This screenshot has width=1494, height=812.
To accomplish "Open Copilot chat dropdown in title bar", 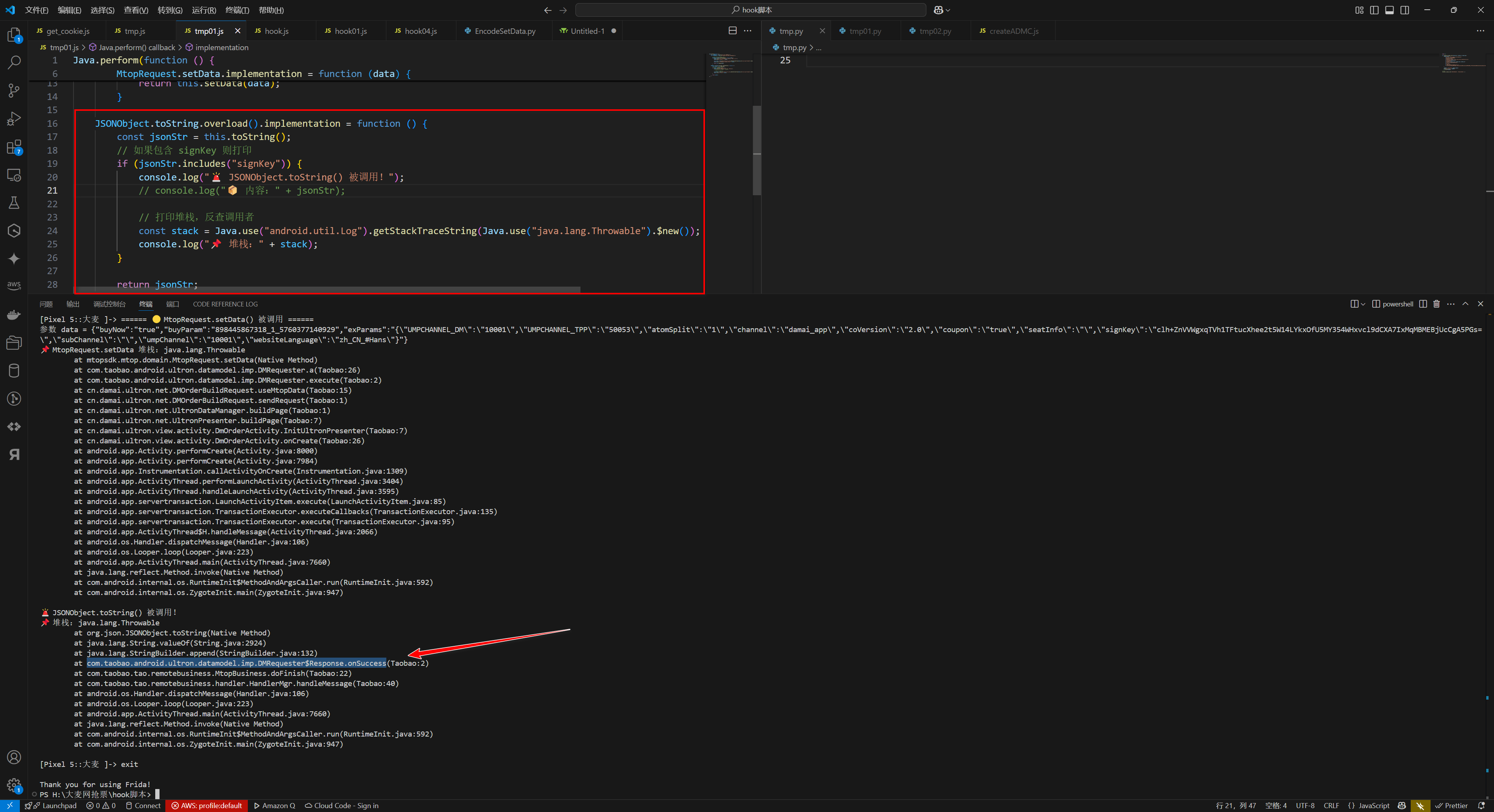I will [948, 10].
